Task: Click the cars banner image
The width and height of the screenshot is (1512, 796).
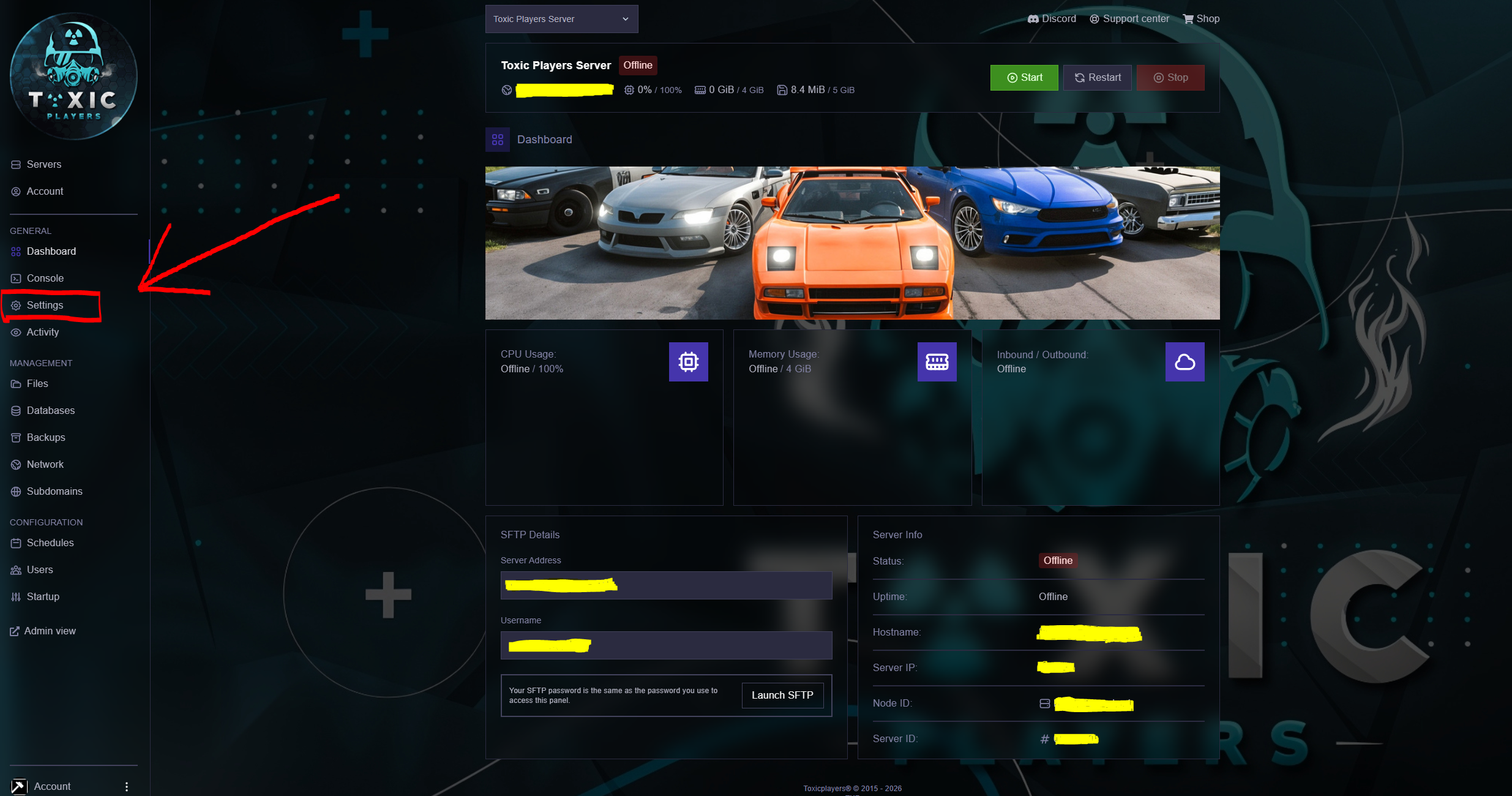Action: click(852, 243)
